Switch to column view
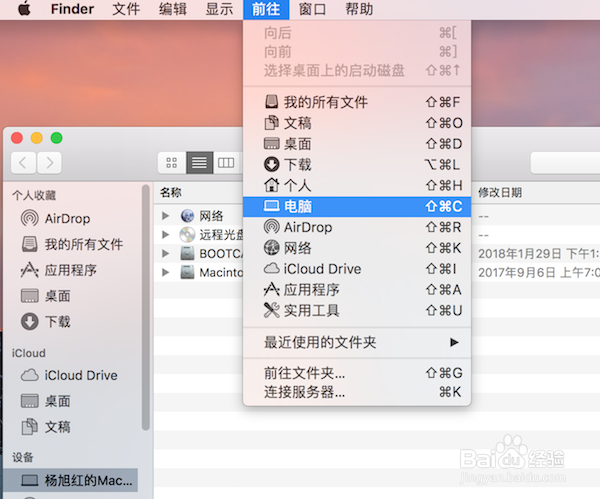The width and height of the screenshot is (600, 499). point(226,163)
